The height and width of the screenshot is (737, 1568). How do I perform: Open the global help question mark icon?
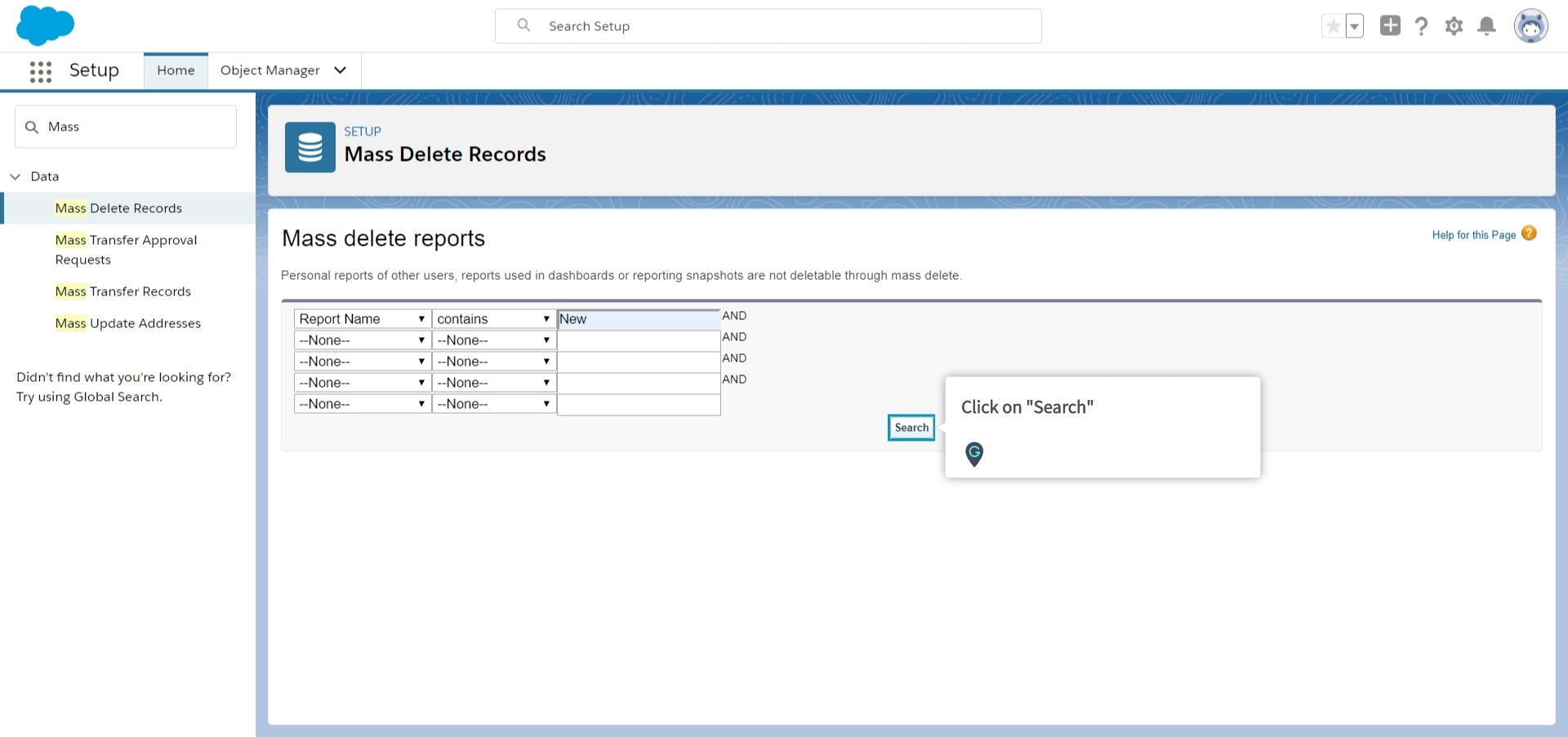[1421, 25]
